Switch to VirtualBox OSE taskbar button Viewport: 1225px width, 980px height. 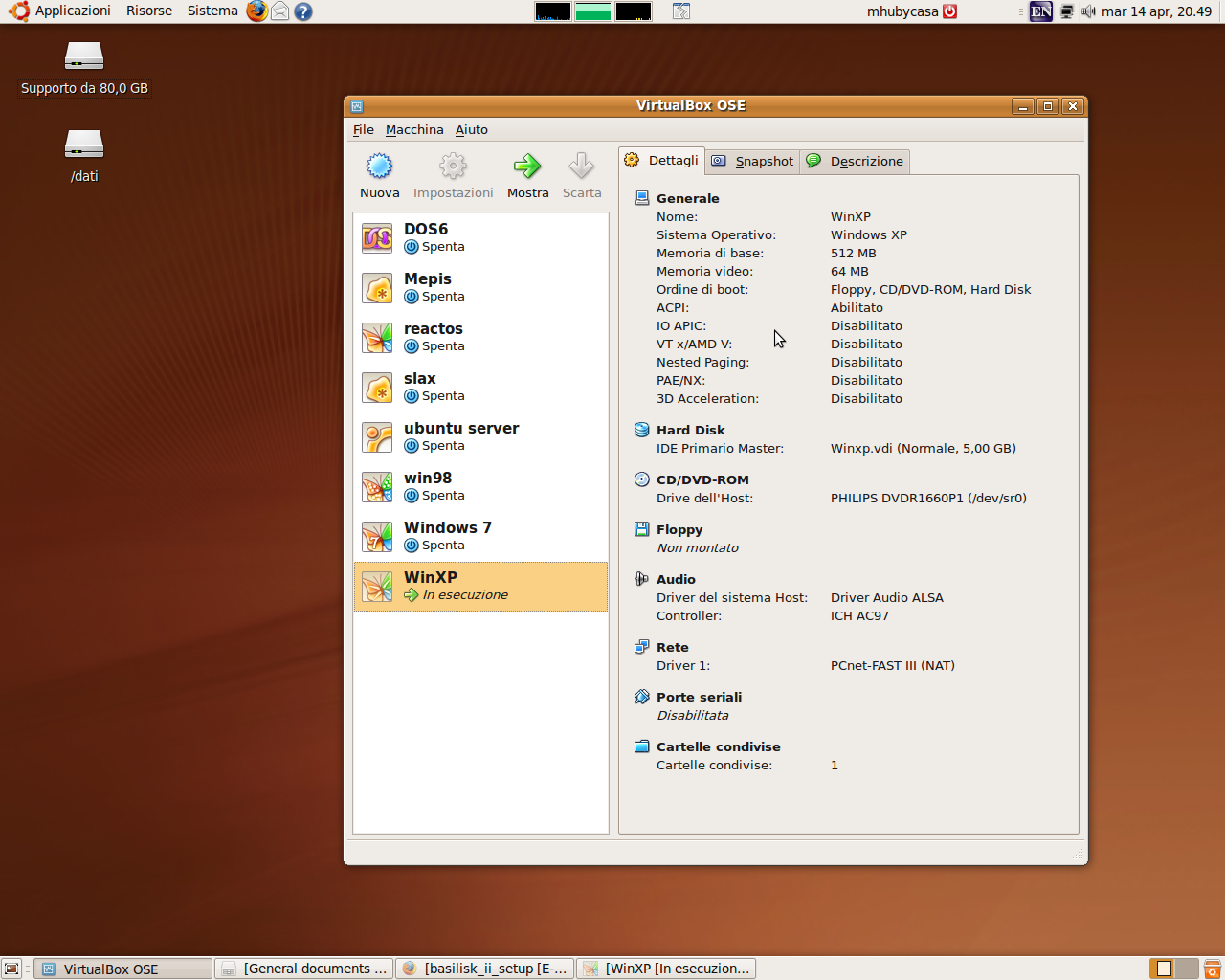(122, 969)
